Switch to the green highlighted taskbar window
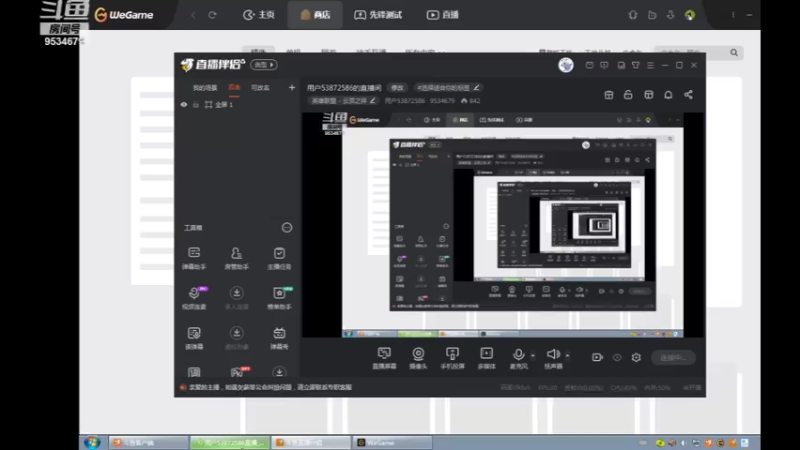Viewport: 800px width, 450px height. pyautogui.click(x=230, y=442)
